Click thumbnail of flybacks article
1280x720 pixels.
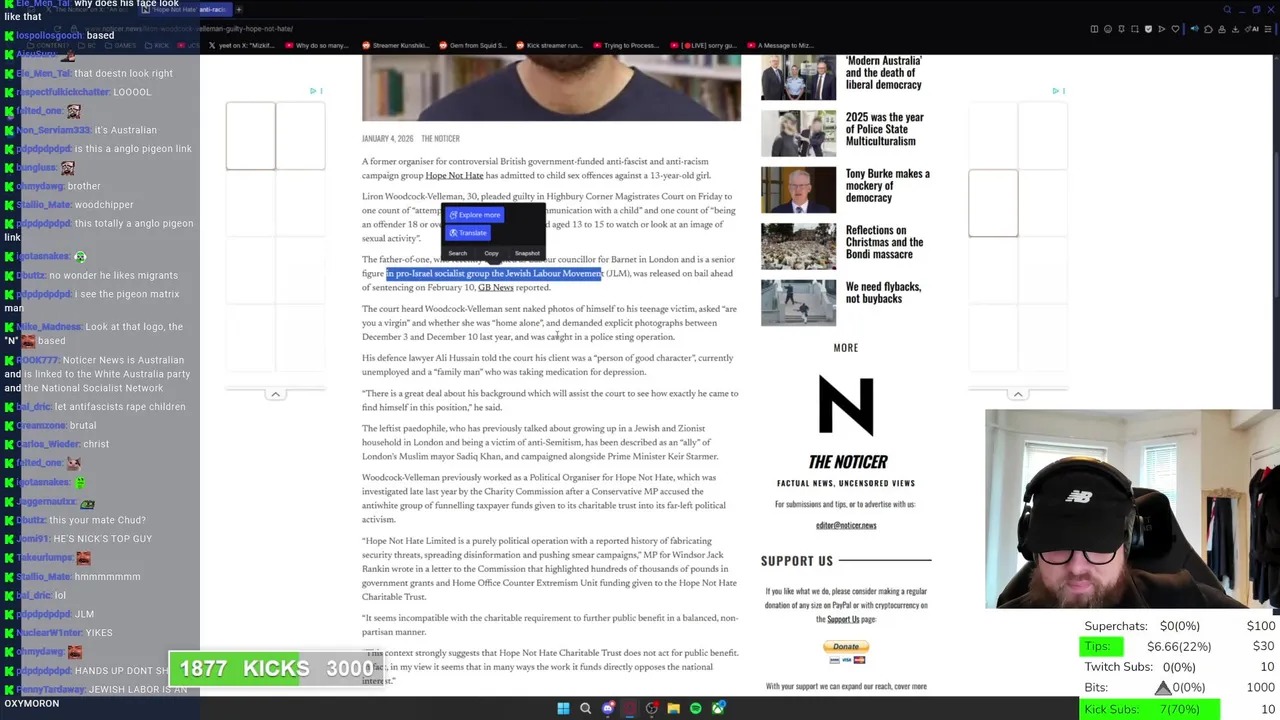pos(798,304)
